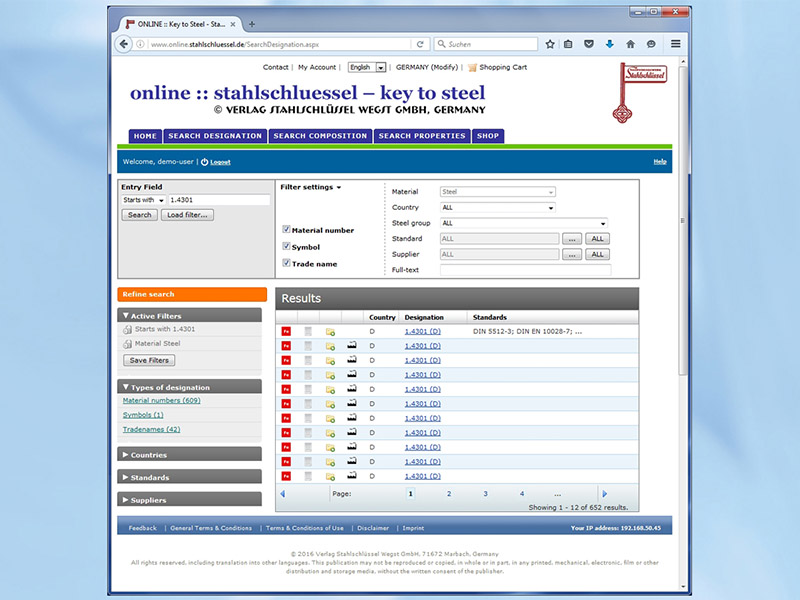The width and height of the screenshot is (800, 600).
Task: Click the lock icon beside 'Starts with 1.4301' filter
Action: click(128, 330)
